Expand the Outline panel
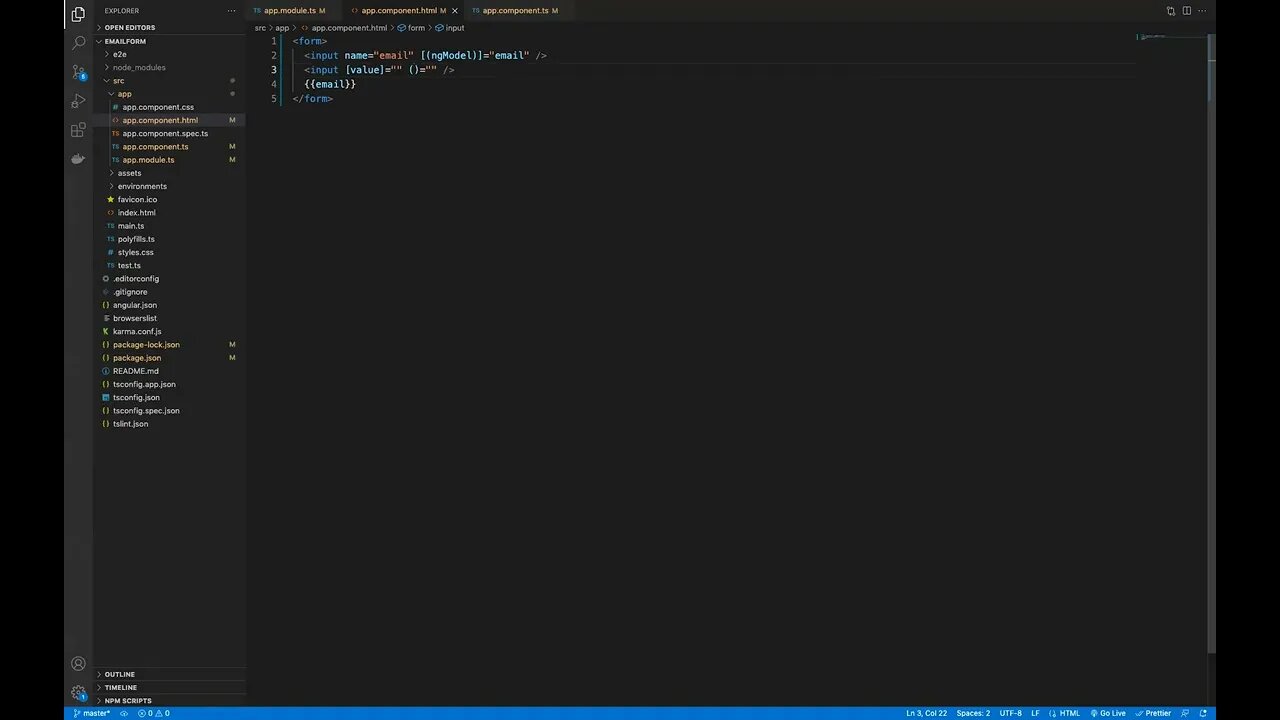This screenshot has width=1280, height=720. point(170,674)
